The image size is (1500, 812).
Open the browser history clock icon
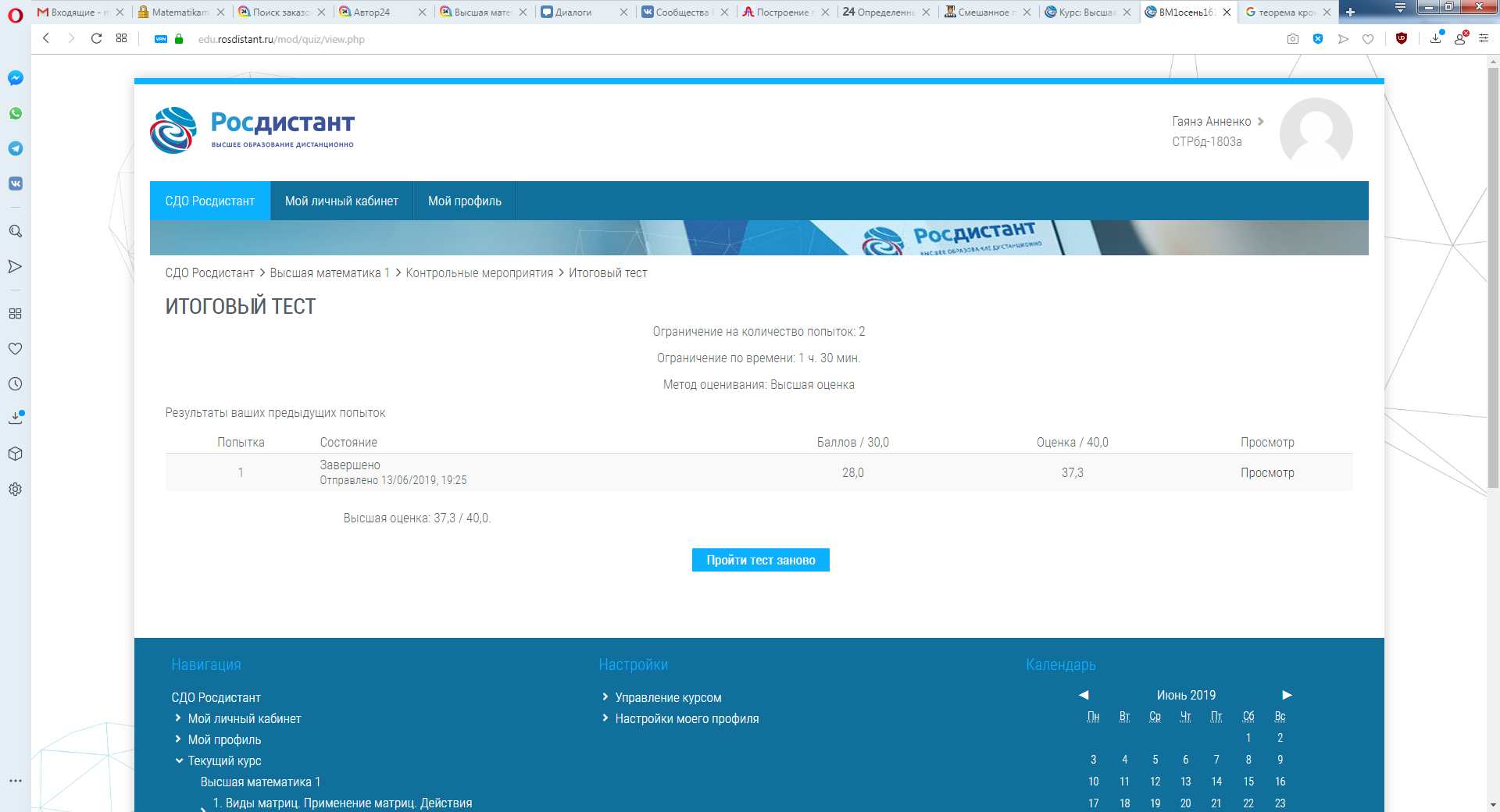coord(16,384)
